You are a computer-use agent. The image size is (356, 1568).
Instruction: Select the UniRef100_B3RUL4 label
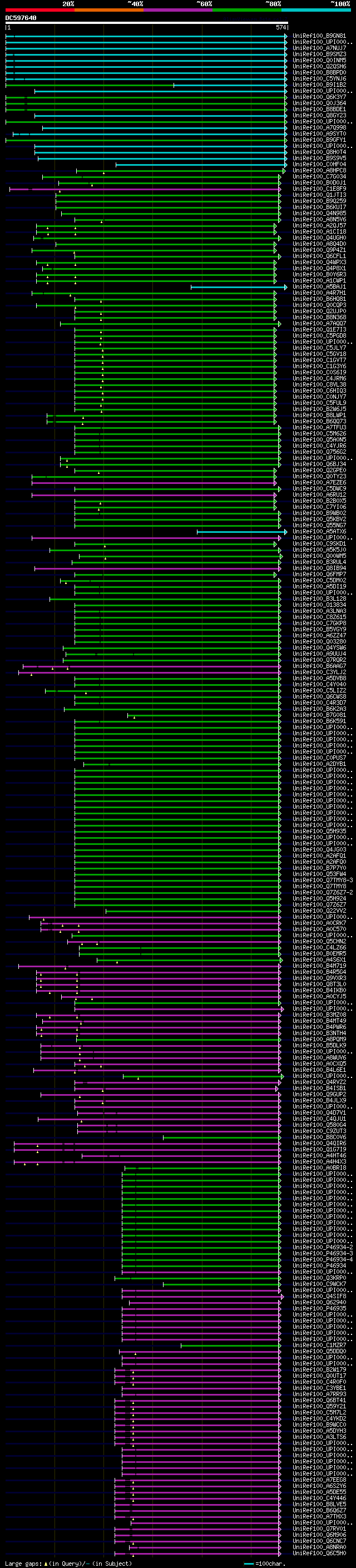tap(319, 562)
